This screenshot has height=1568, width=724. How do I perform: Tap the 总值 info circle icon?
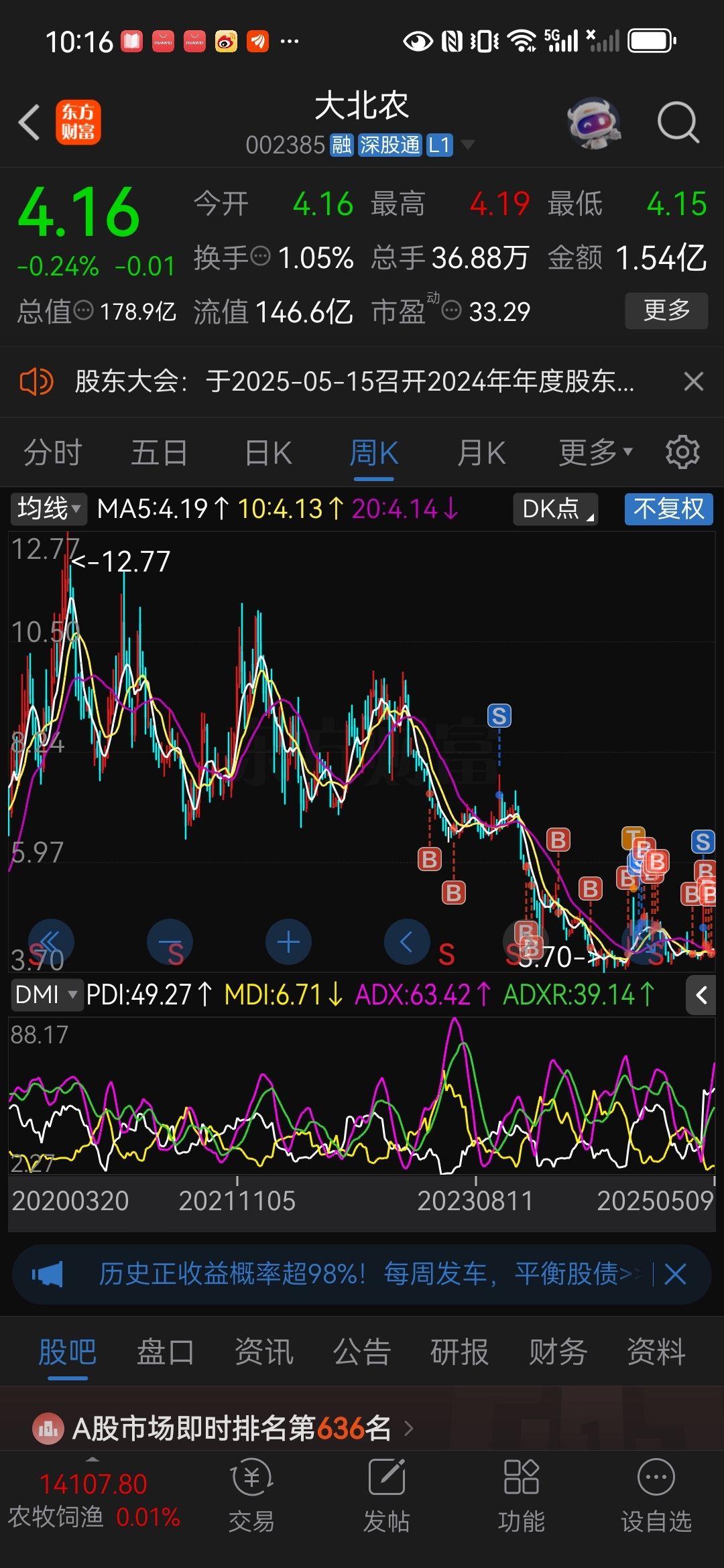(83, 310)
